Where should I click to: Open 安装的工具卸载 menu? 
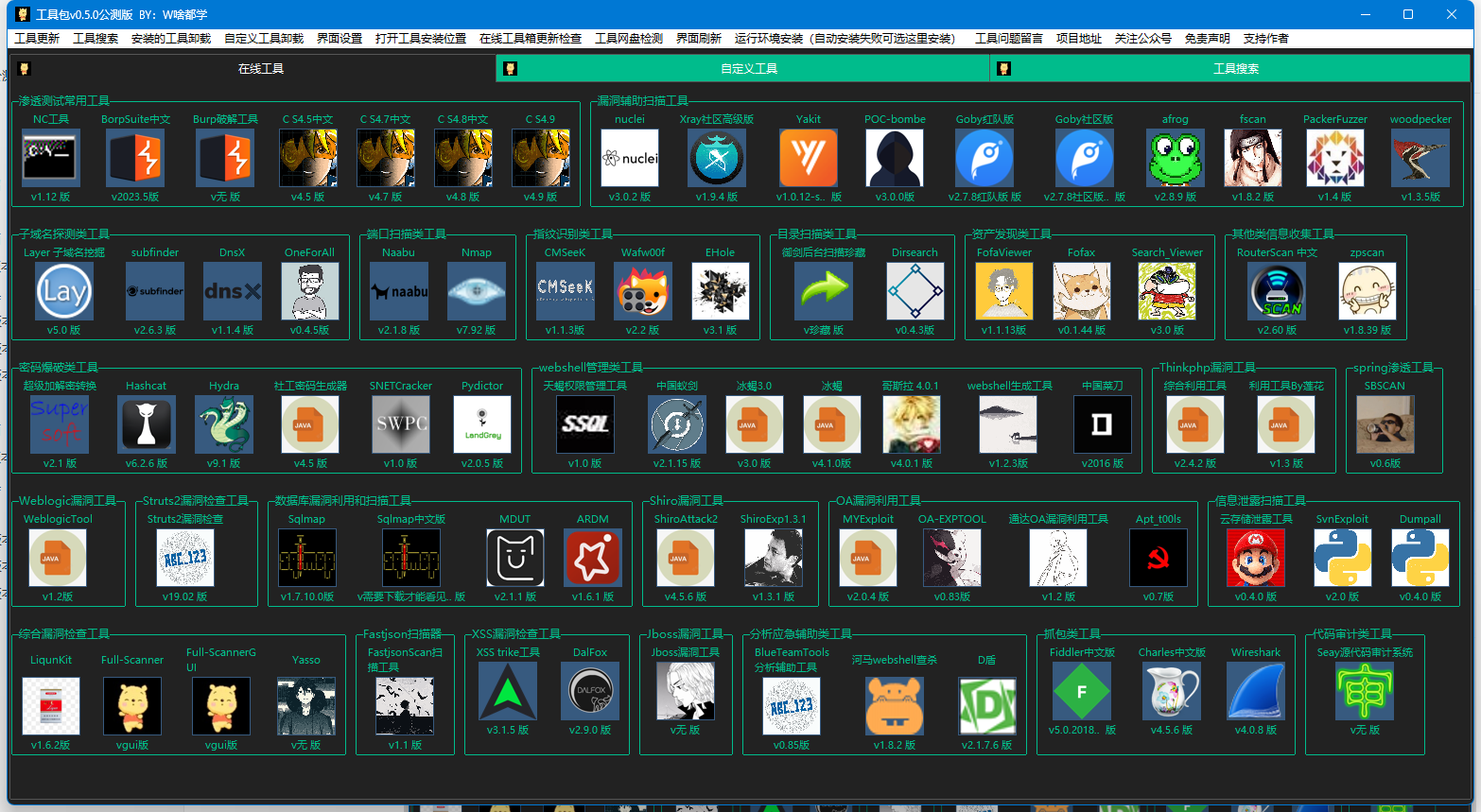171,39
